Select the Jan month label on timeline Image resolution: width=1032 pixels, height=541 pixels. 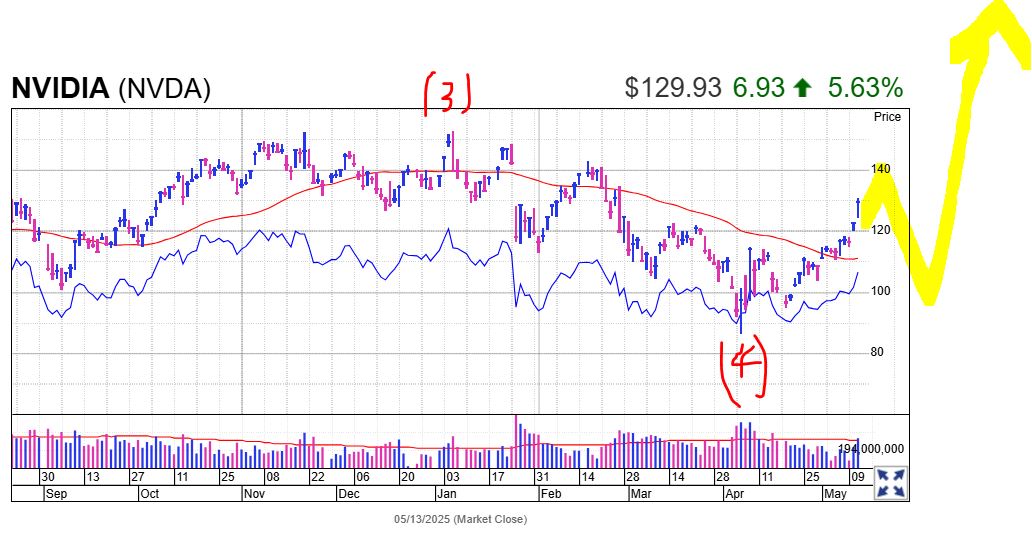tap(446, 494)
